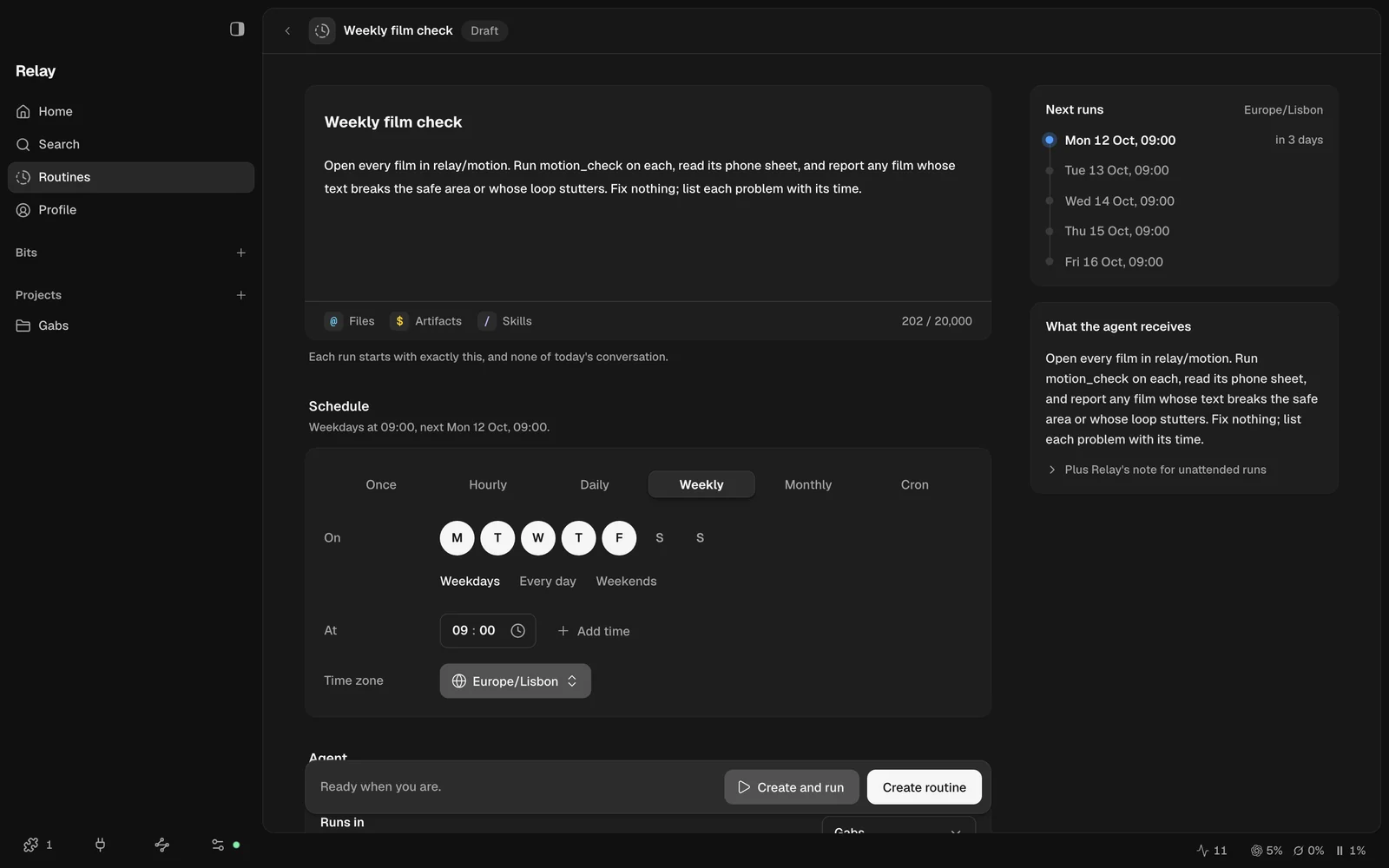Toggle Tuesday day circle
This screenshot has width=1389, height=868.
coord(497,538)
